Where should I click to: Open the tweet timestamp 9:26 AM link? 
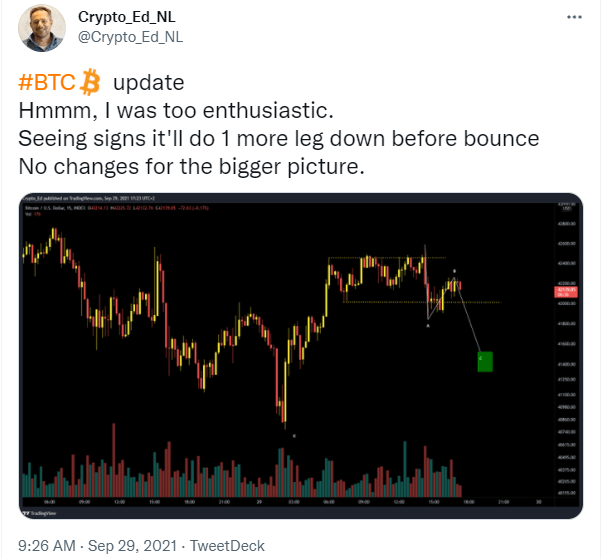pos(47,545)
